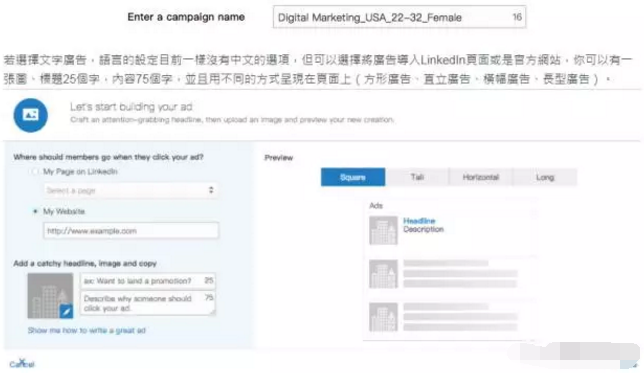Click the campaign name input field
The image size is (644, 373).
tap(399, 17)
